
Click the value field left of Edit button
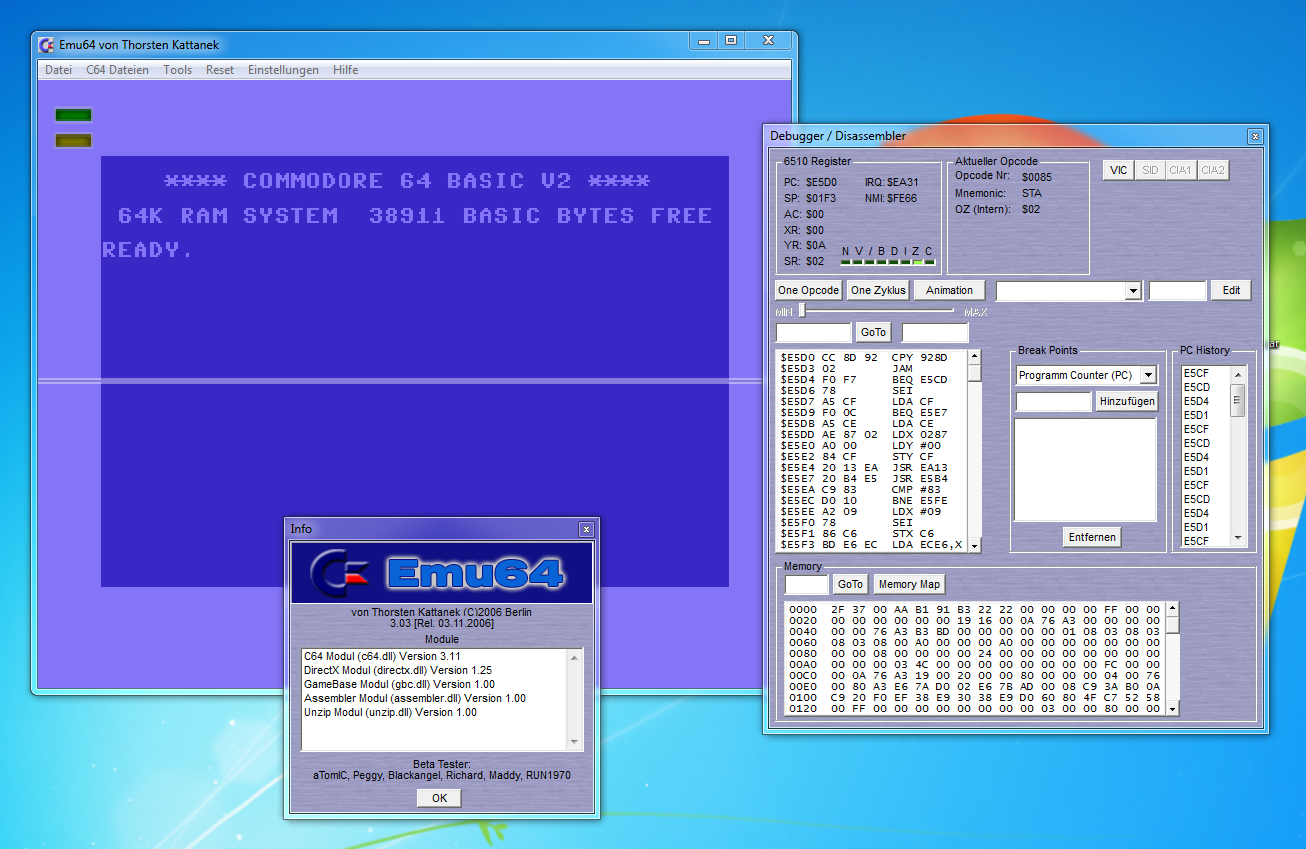tap(1178, 291)
